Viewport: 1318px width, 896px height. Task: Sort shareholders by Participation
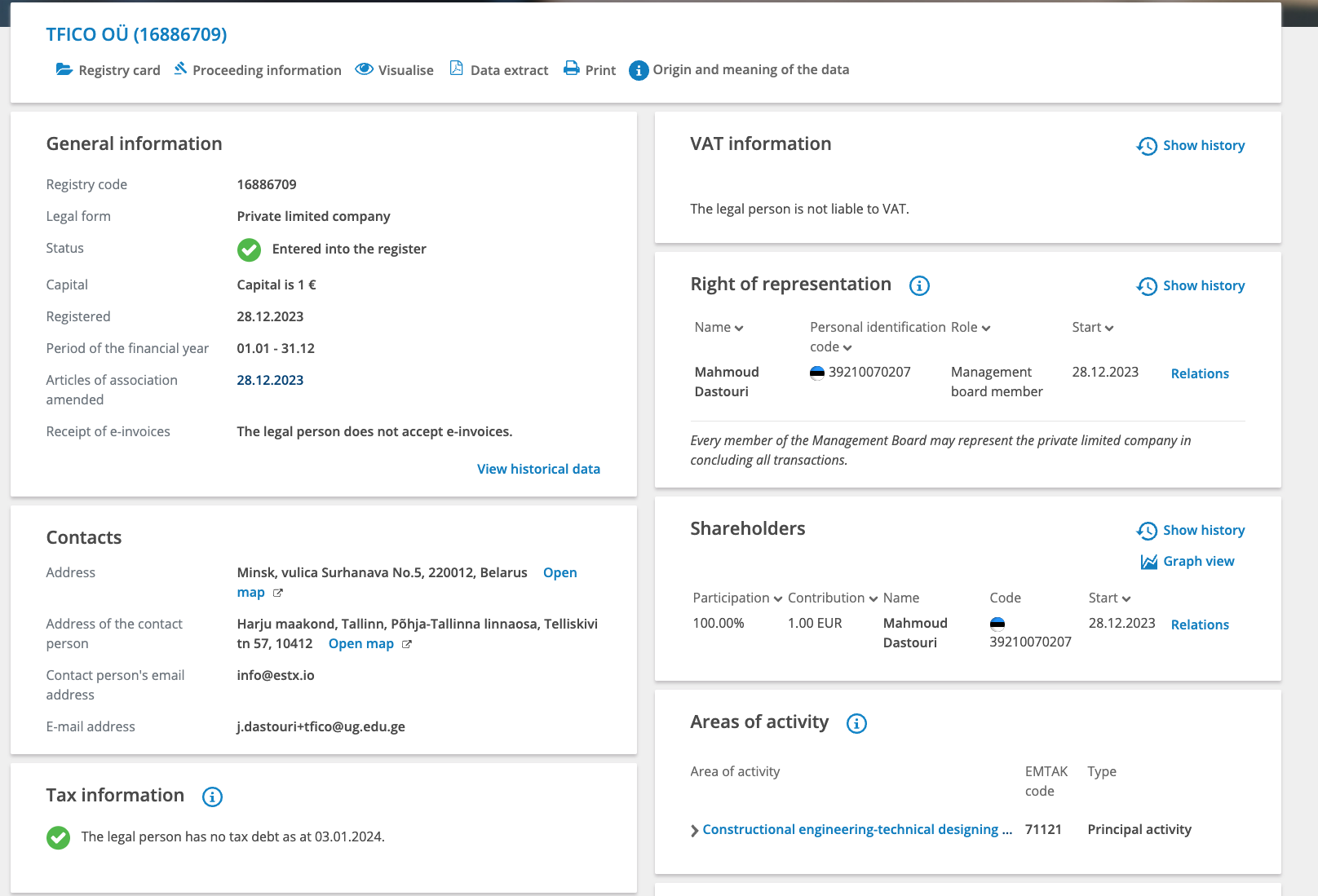737,598
